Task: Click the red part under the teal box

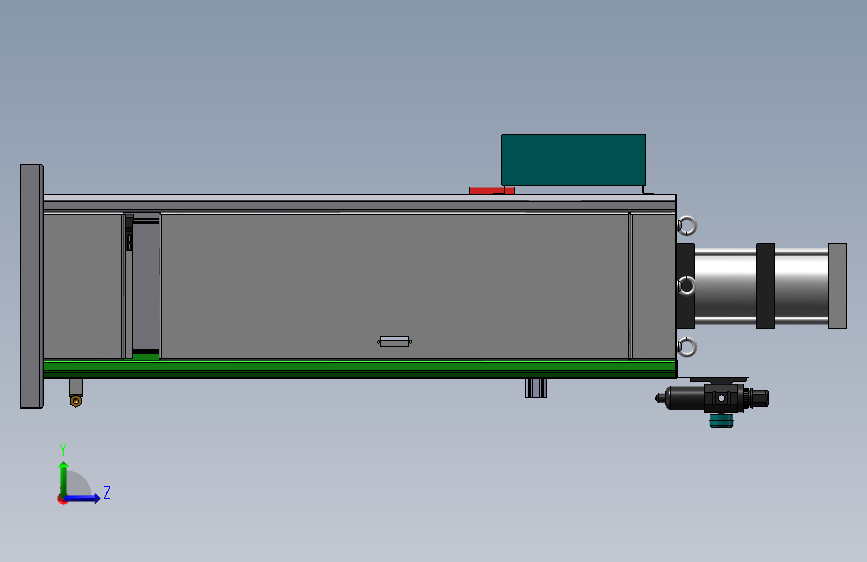Action: click(x=492, y=190)
